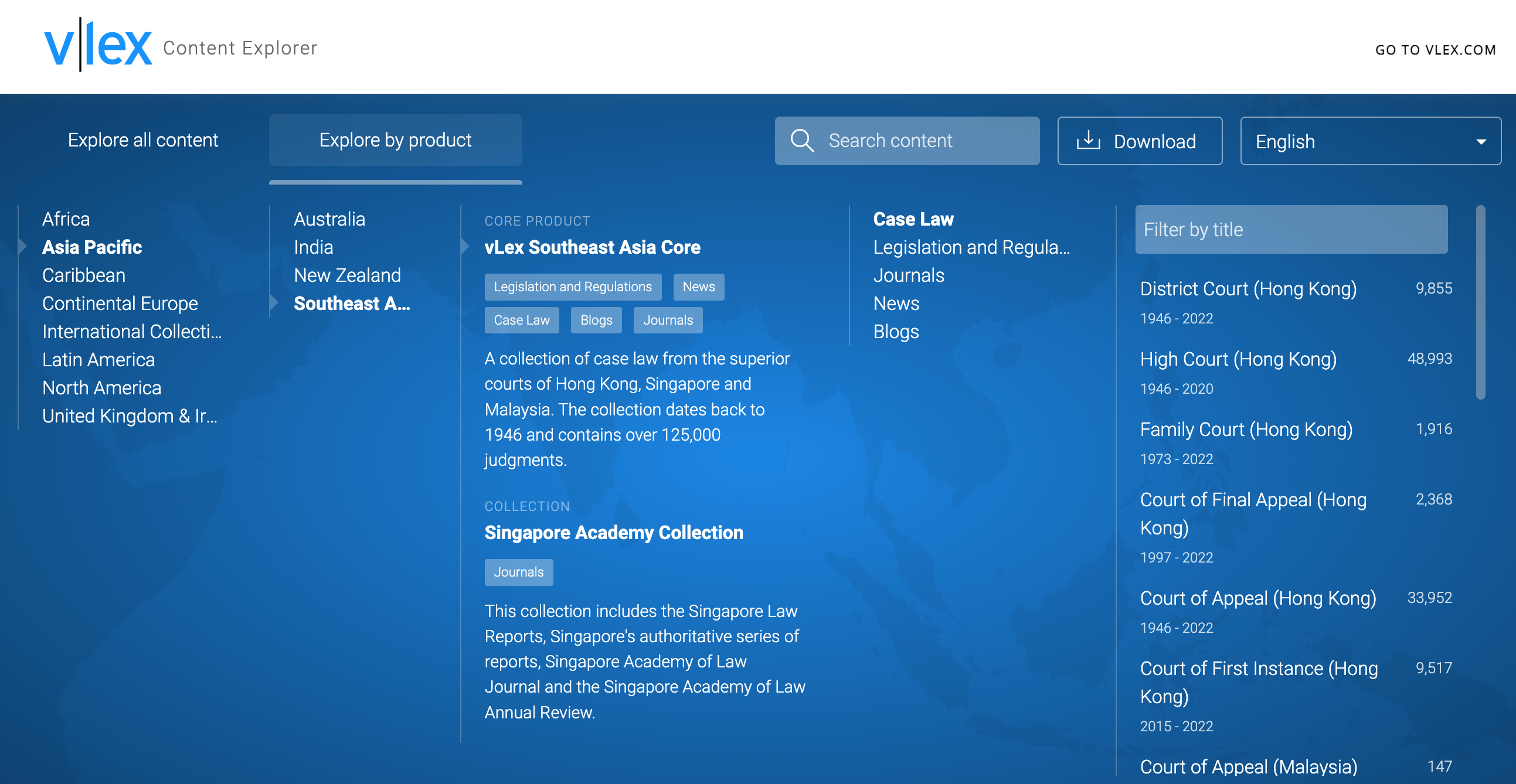Screen dimensions: 1516x784
Task: Click the results list scrollbar
Action: pyautogui.click(x=1480, y=302)
